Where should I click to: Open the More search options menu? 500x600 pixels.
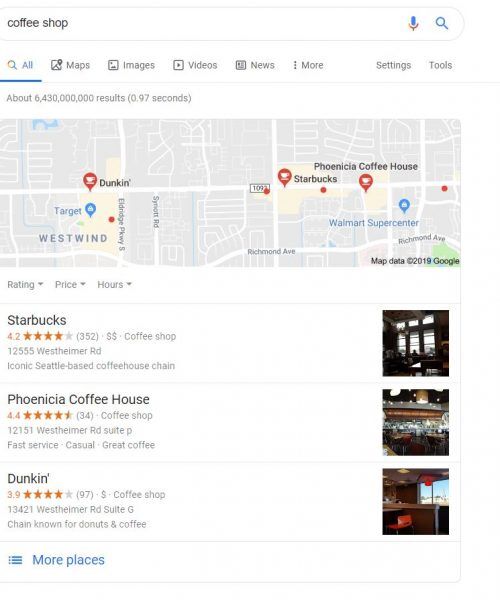point(308,65)
